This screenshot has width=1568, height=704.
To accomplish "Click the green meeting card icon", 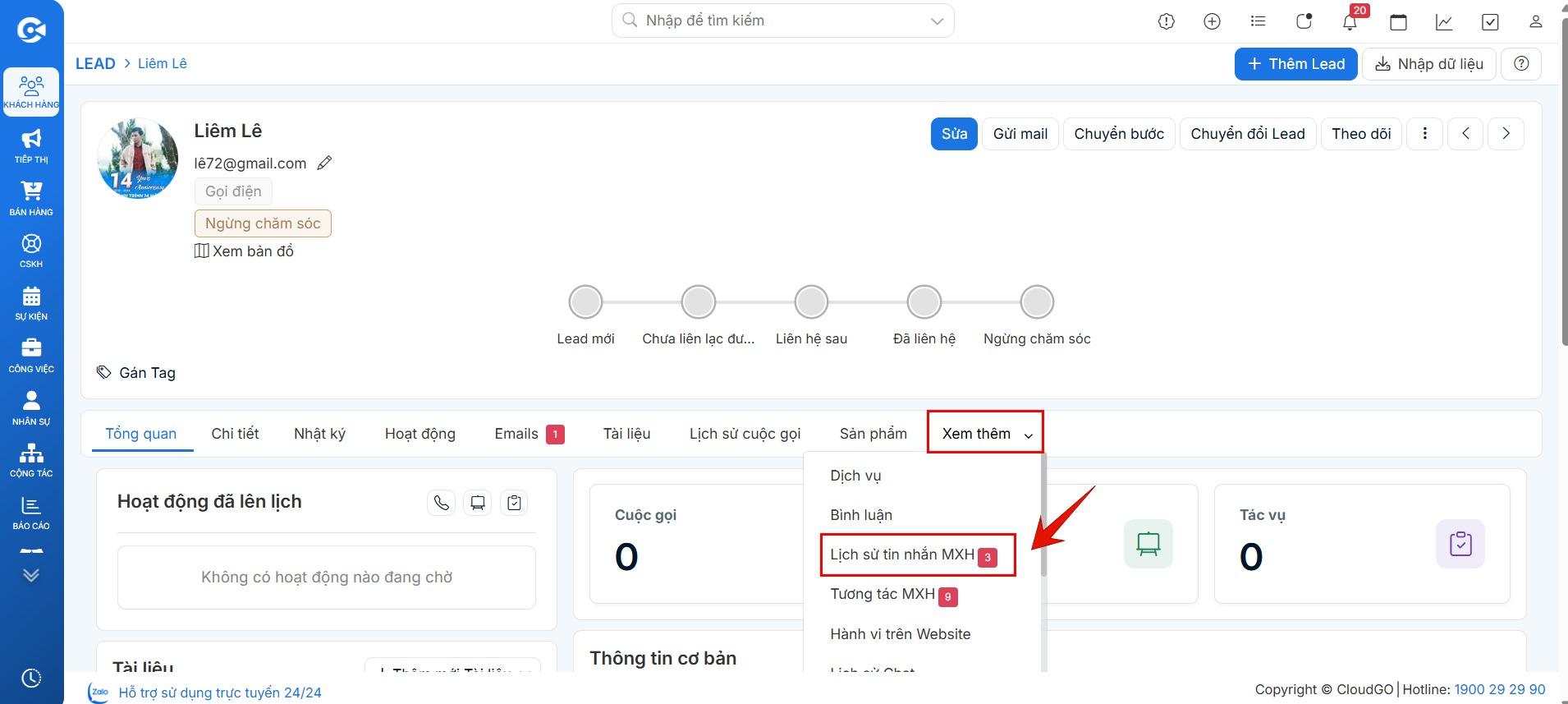I will (1148, 544).
